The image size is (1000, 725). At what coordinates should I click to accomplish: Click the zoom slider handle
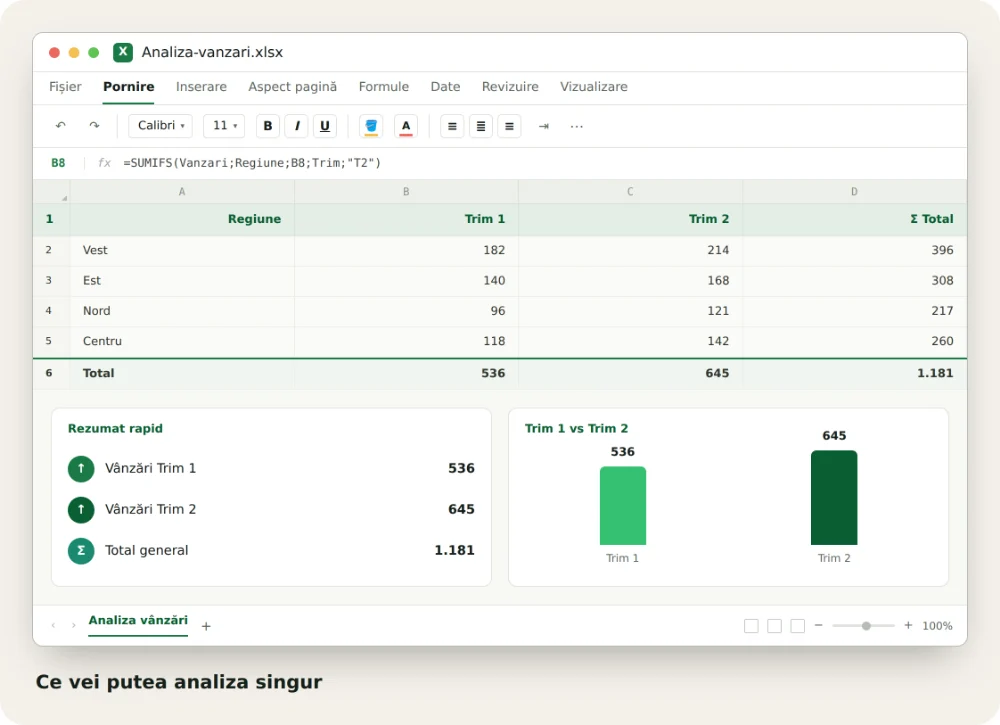(x=866, y=626)
